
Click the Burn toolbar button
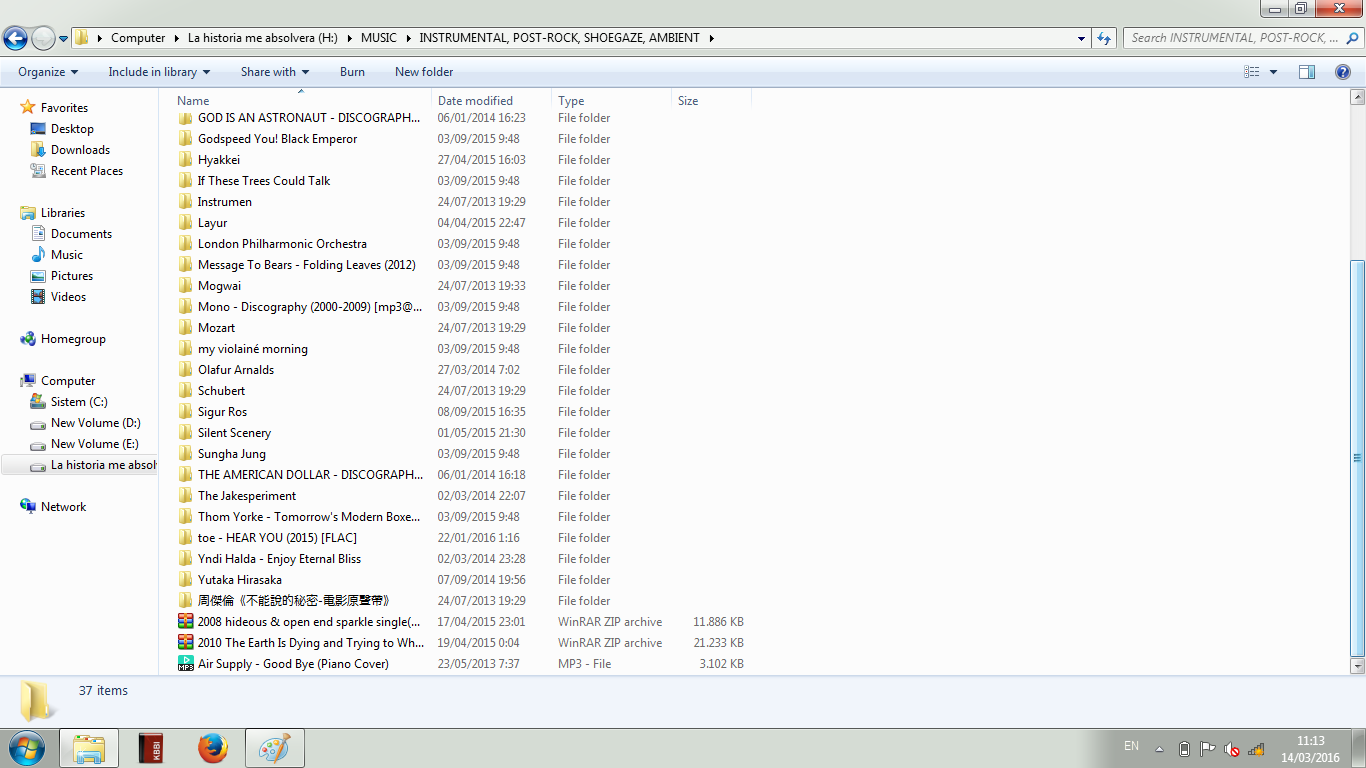(352, 72)
